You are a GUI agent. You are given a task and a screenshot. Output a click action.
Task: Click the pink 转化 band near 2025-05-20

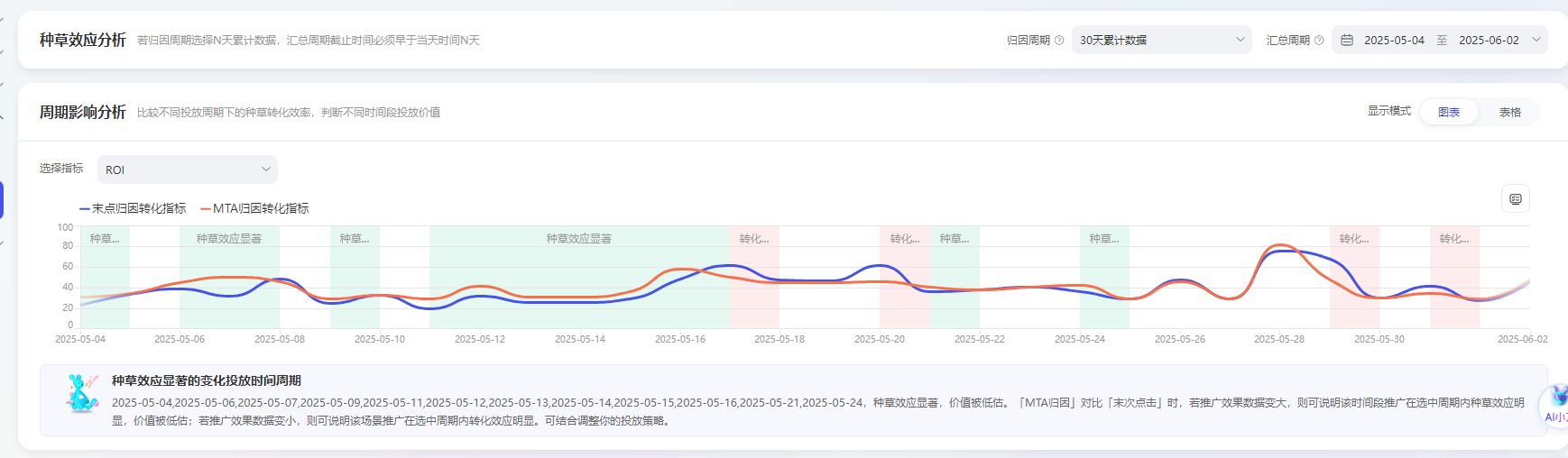(x=904, y=270)
